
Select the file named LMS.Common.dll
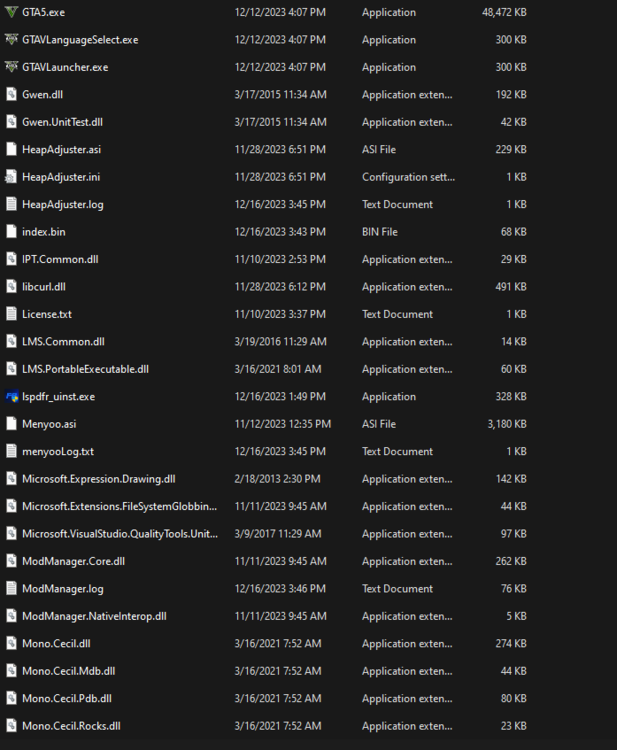tap(64, 342)
